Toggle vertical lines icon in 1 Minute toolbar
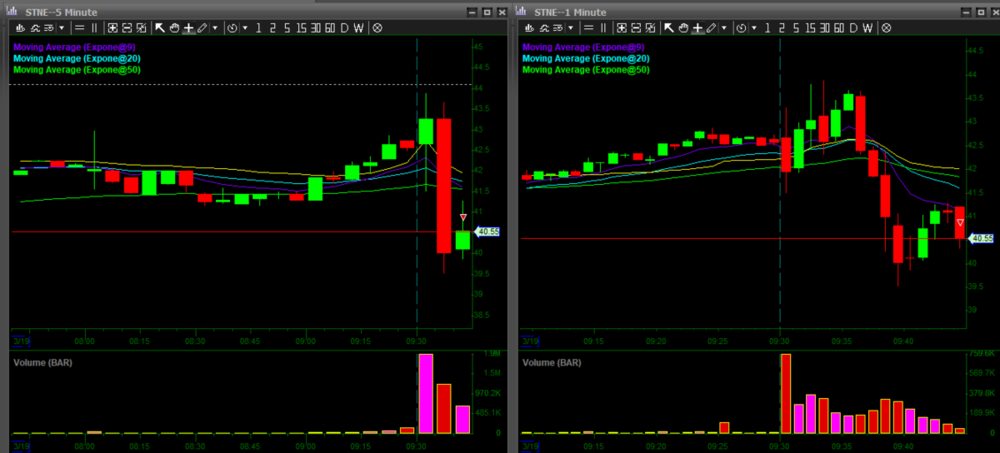 click(603, 28)
